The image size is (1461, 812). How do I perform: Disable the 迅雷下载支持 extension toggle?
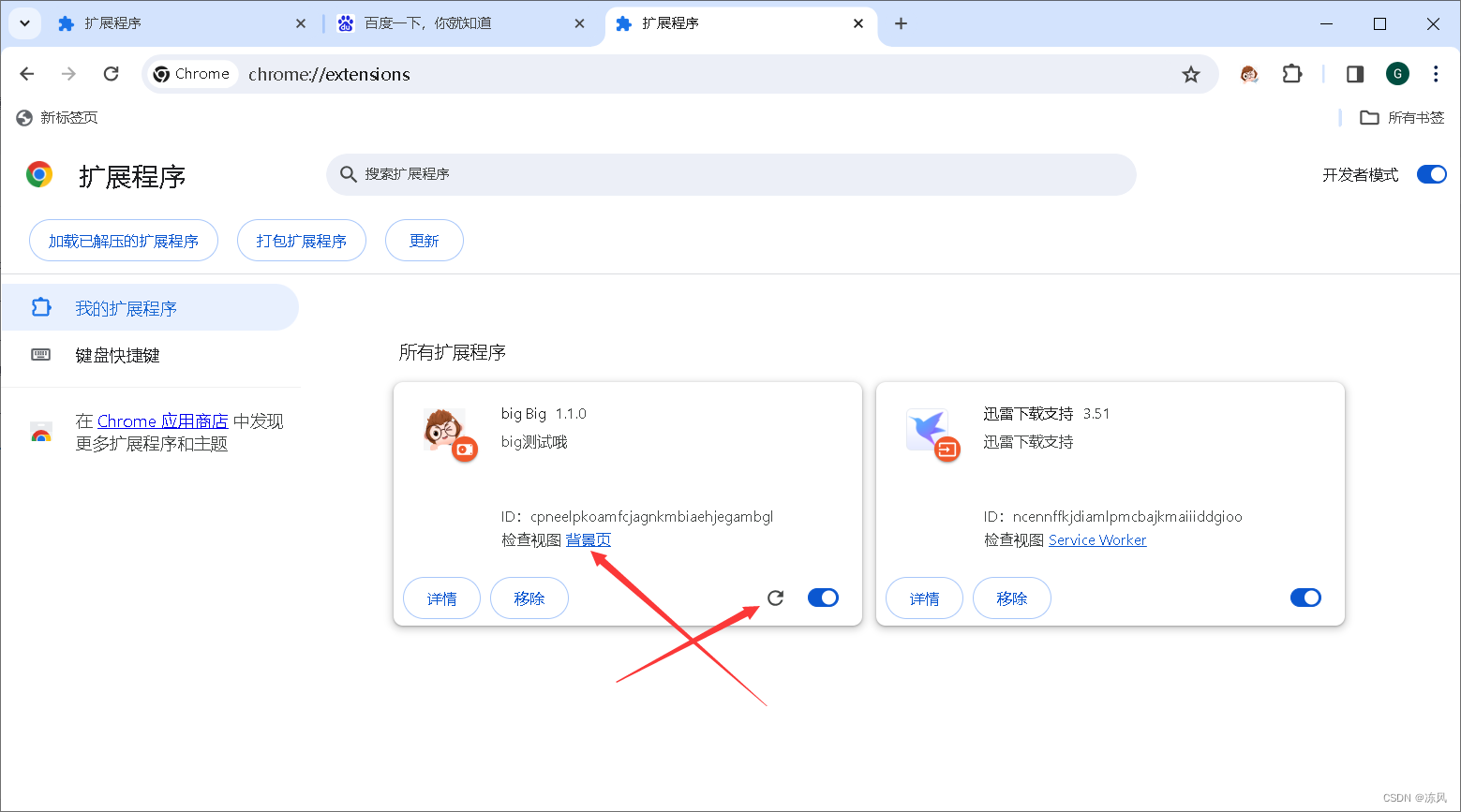point(1305,598)
